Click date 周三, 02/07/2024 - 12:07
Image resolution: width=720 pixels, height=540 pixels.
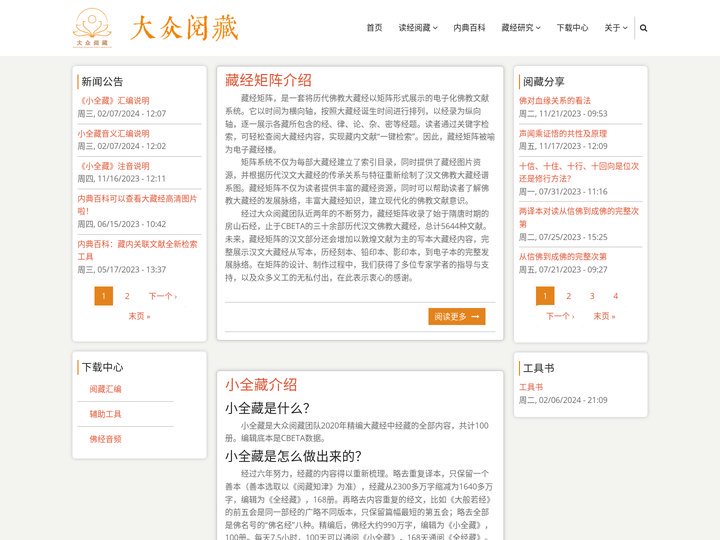(x=122, y=113)
